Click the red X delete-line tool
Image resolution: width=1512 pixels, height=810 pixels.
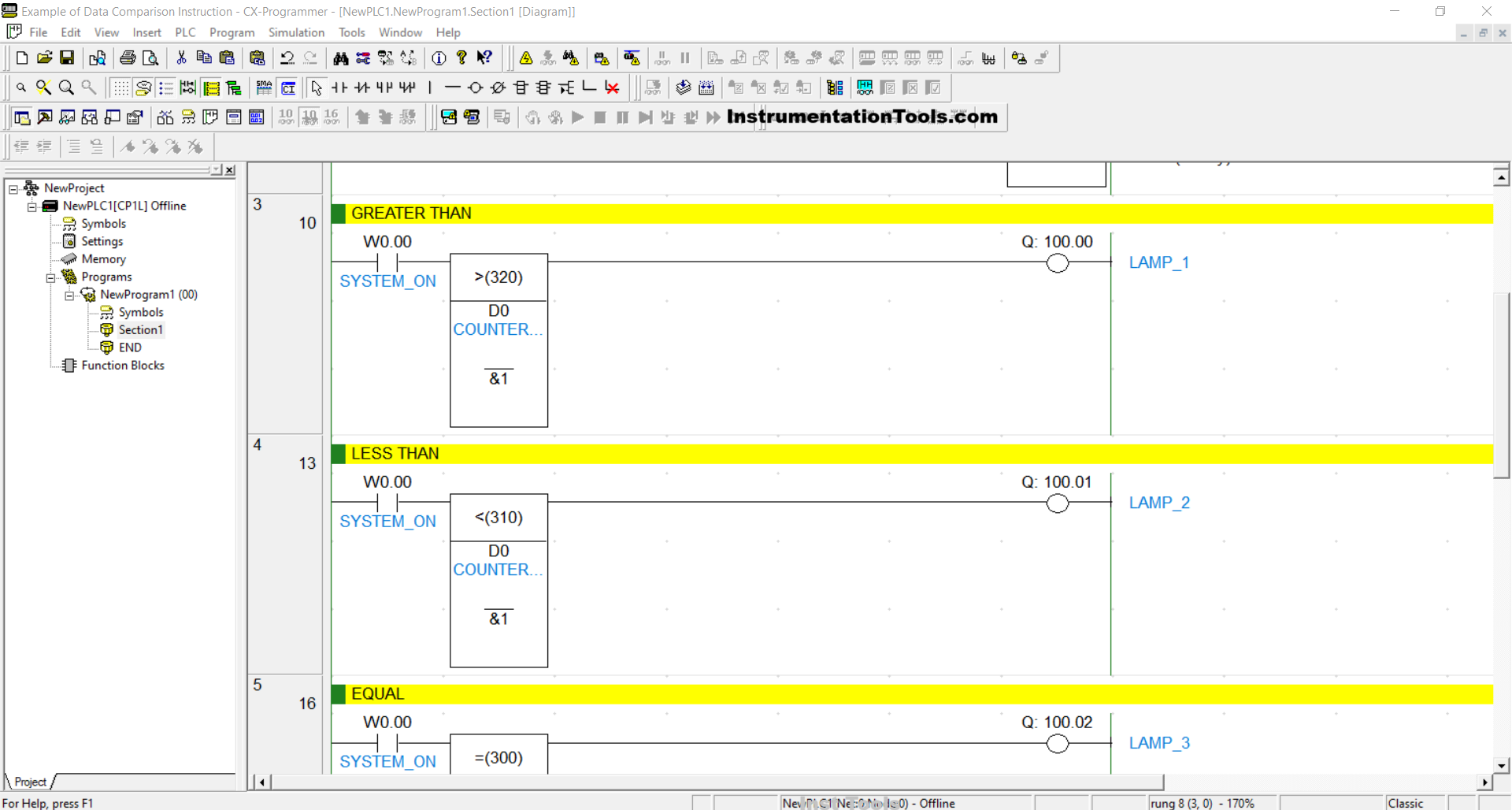(612, 87)
